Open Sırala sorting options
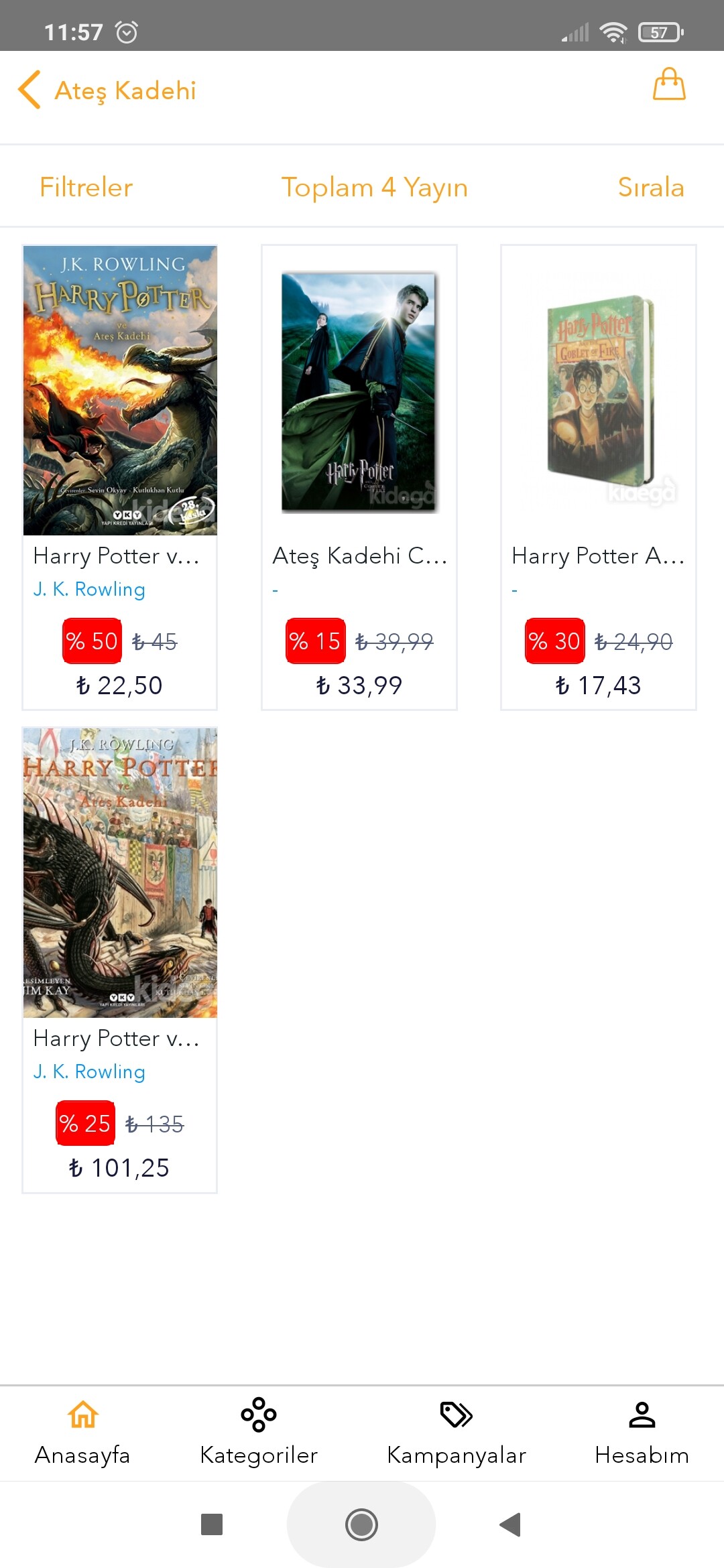 tap(651, 187)
